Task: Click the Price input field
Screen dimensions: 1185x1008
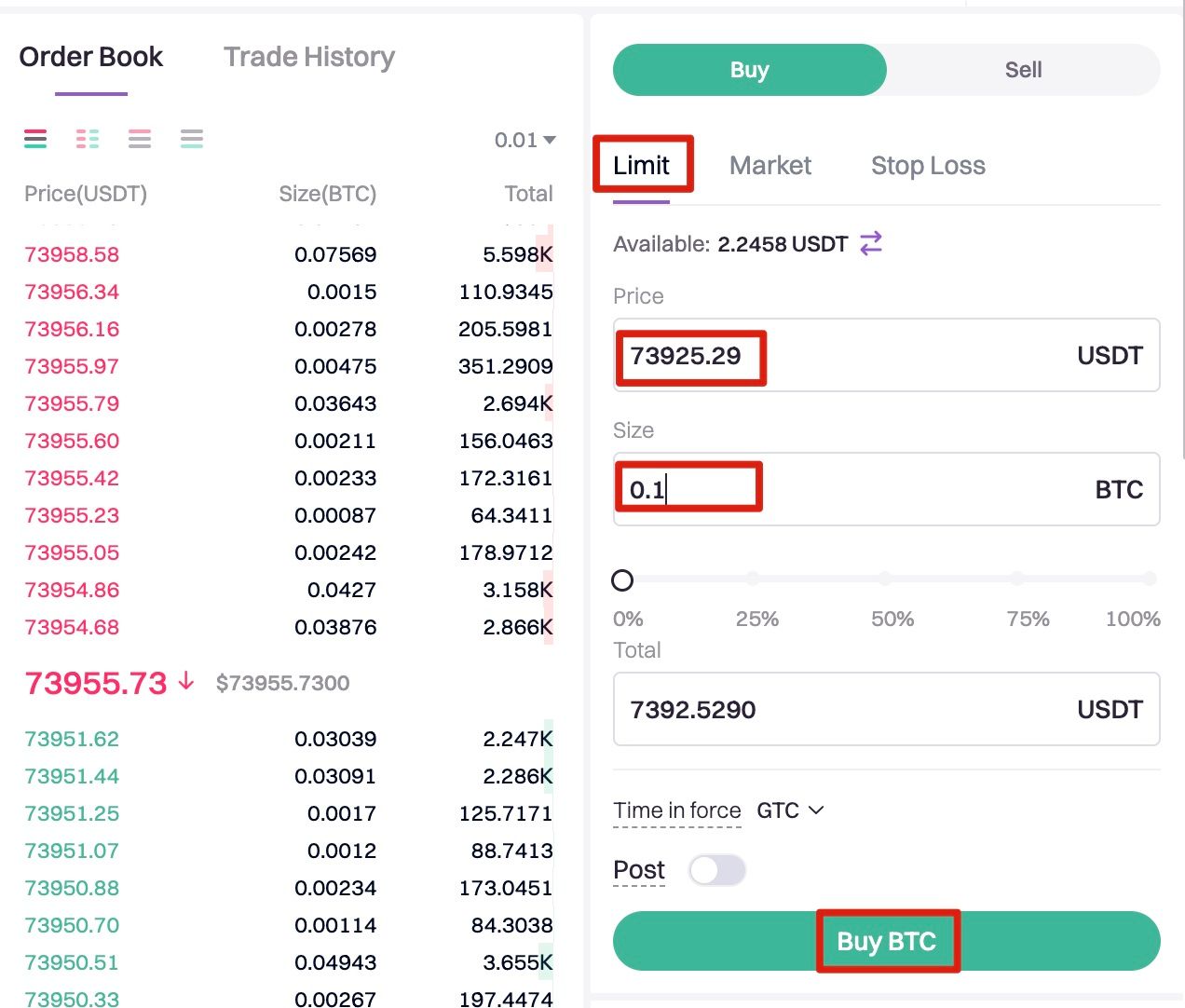Action: [885, 356]
